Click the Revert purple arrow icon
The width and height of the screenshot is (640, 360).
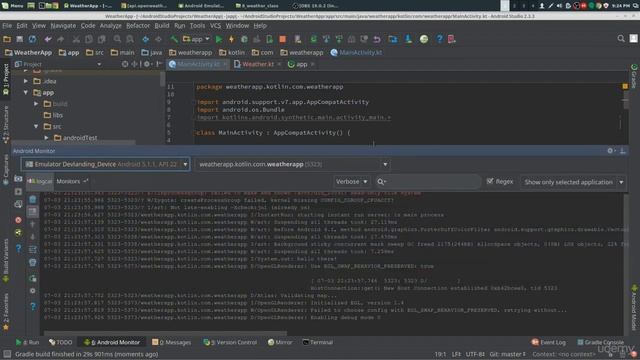click(x=377, y=39)
